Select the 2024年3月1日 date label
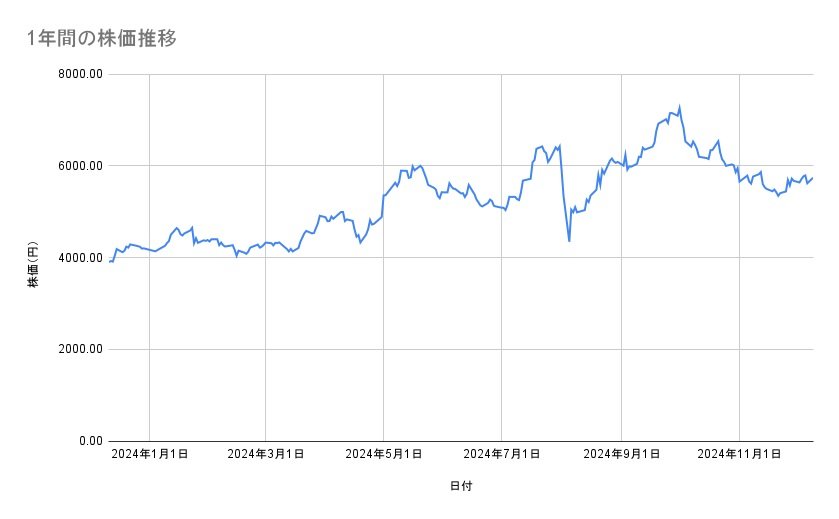The height and width of the screenshot is (519, 839). [266, 455]
